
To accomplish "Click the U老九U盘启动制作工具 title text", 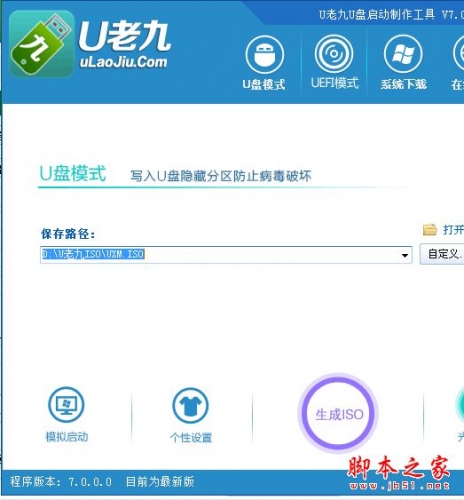I will pos(377,15).
